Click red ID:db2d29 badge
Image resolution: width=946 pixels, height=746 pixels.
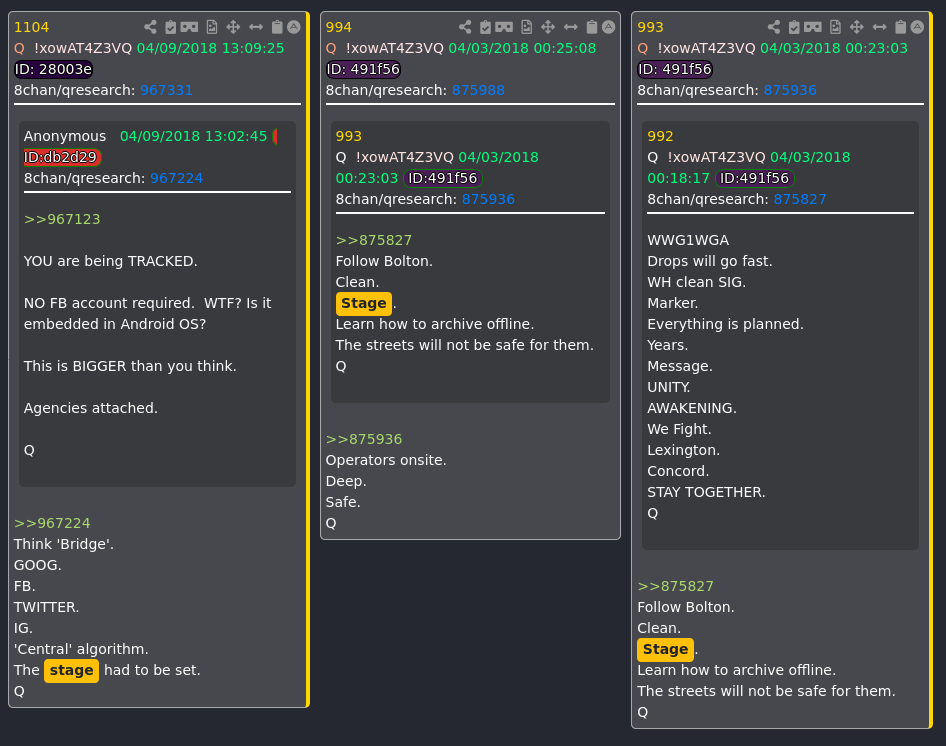62,157
